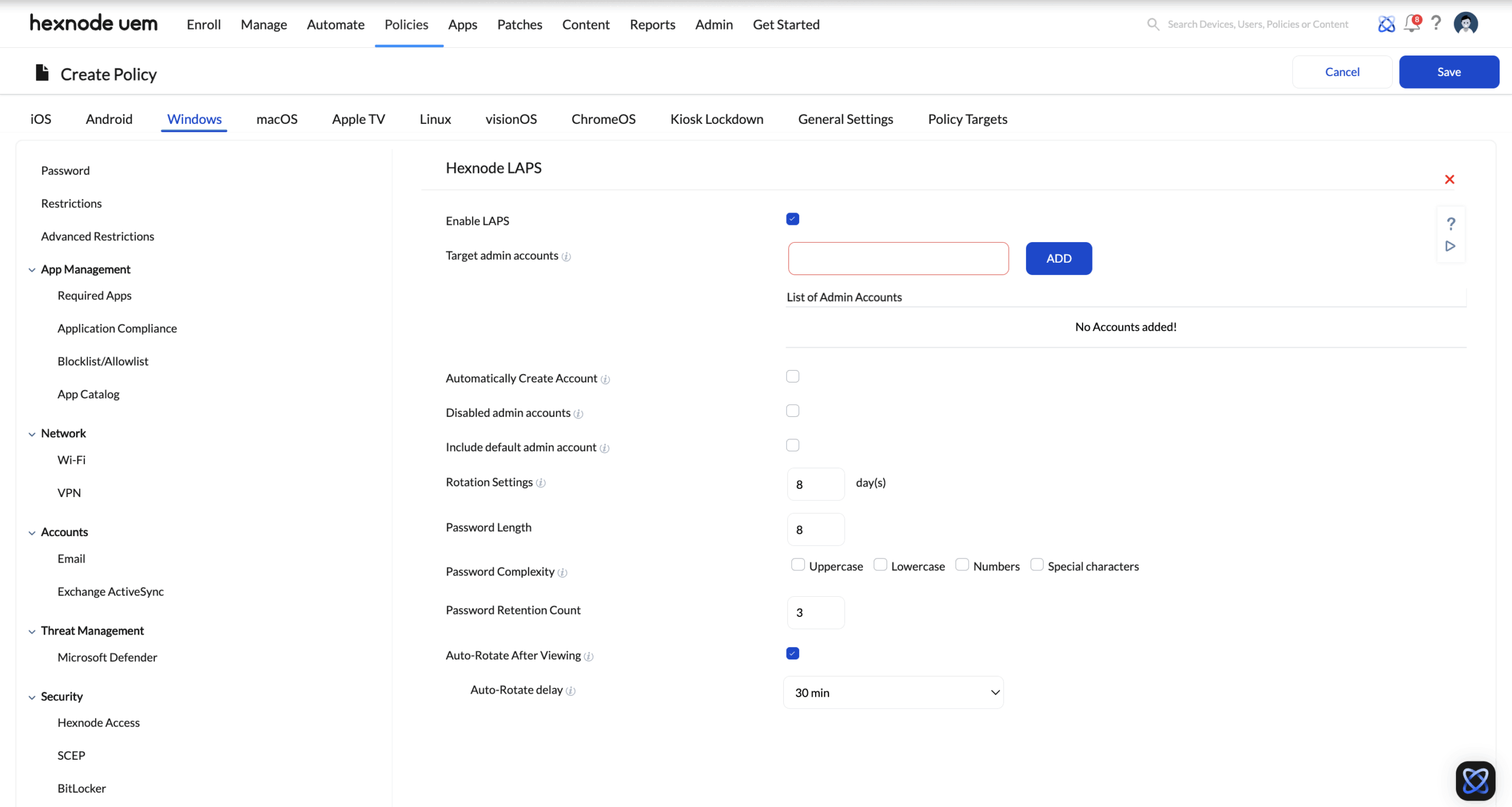Click the ADD button

point(1058,259)
